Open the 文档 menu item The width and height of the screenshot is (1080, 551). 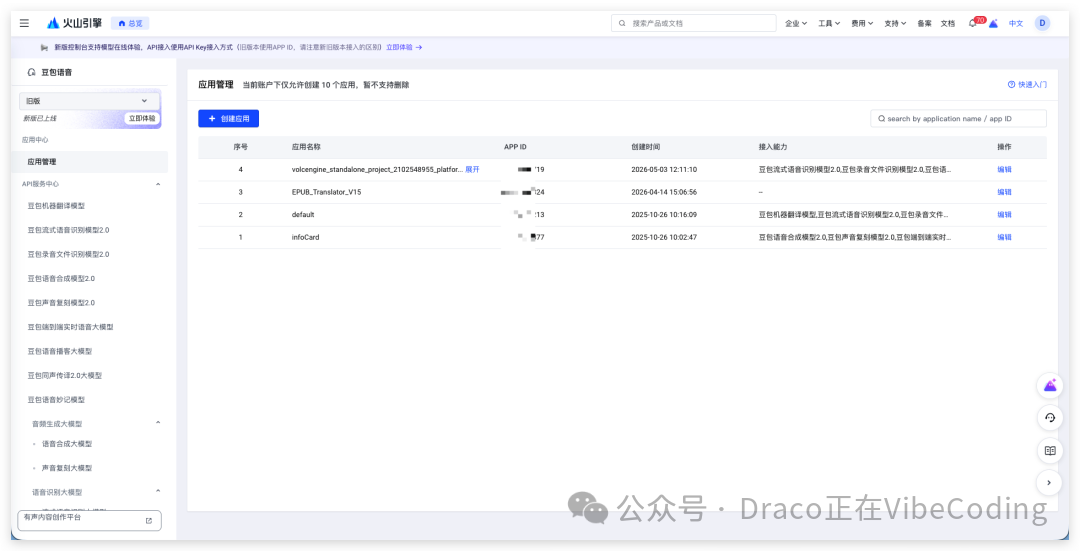[x=948, y=23]
